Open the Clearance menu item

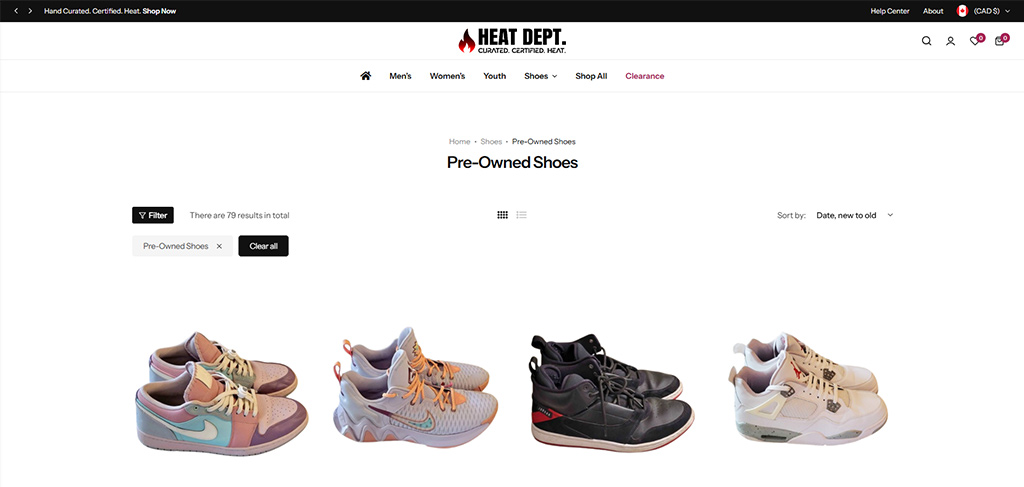click(x=645, y=76)
